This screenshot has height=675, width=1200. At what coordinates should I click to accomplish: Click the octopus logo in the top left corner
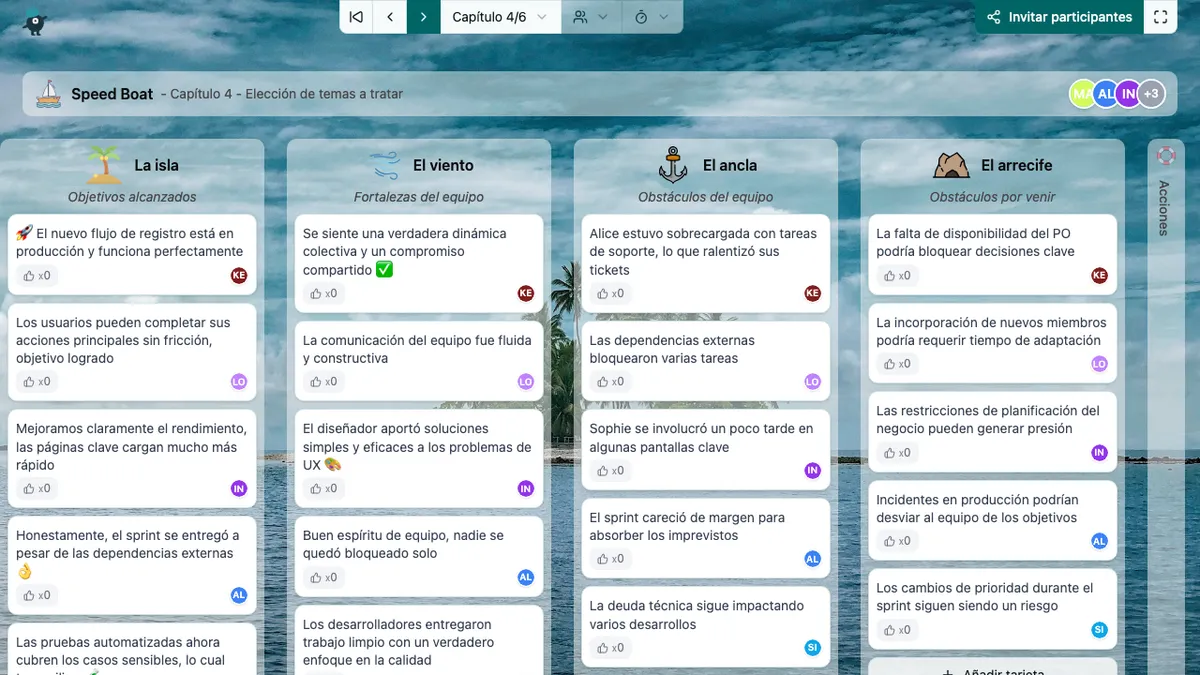click(35, 20)
